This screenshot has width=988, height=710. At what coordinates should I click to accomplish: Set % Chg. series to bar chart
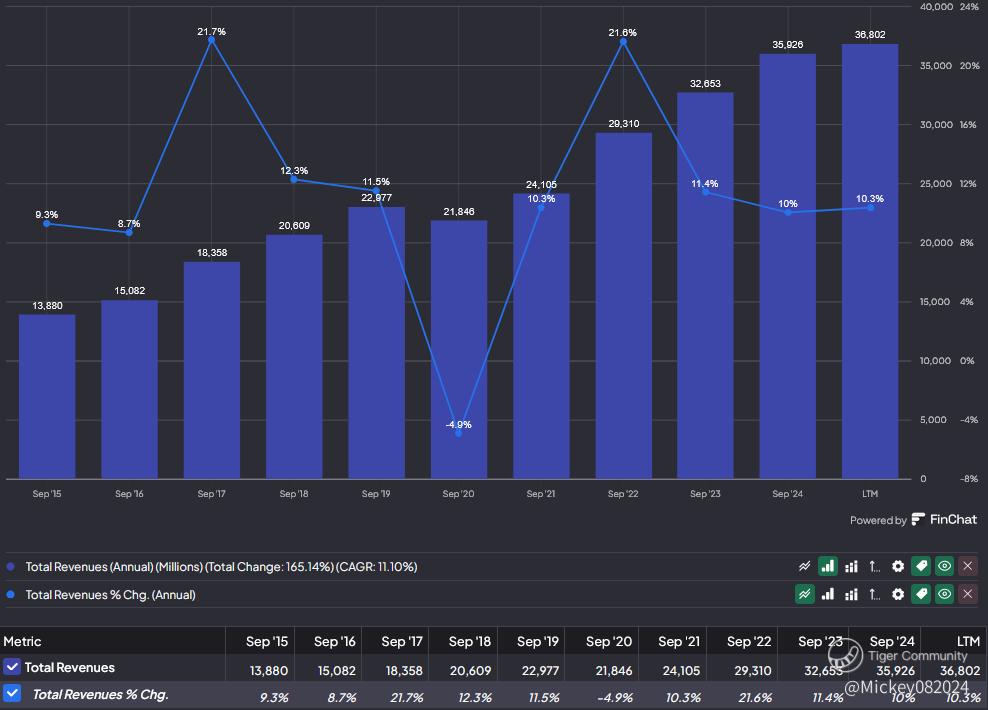point(827,594)
